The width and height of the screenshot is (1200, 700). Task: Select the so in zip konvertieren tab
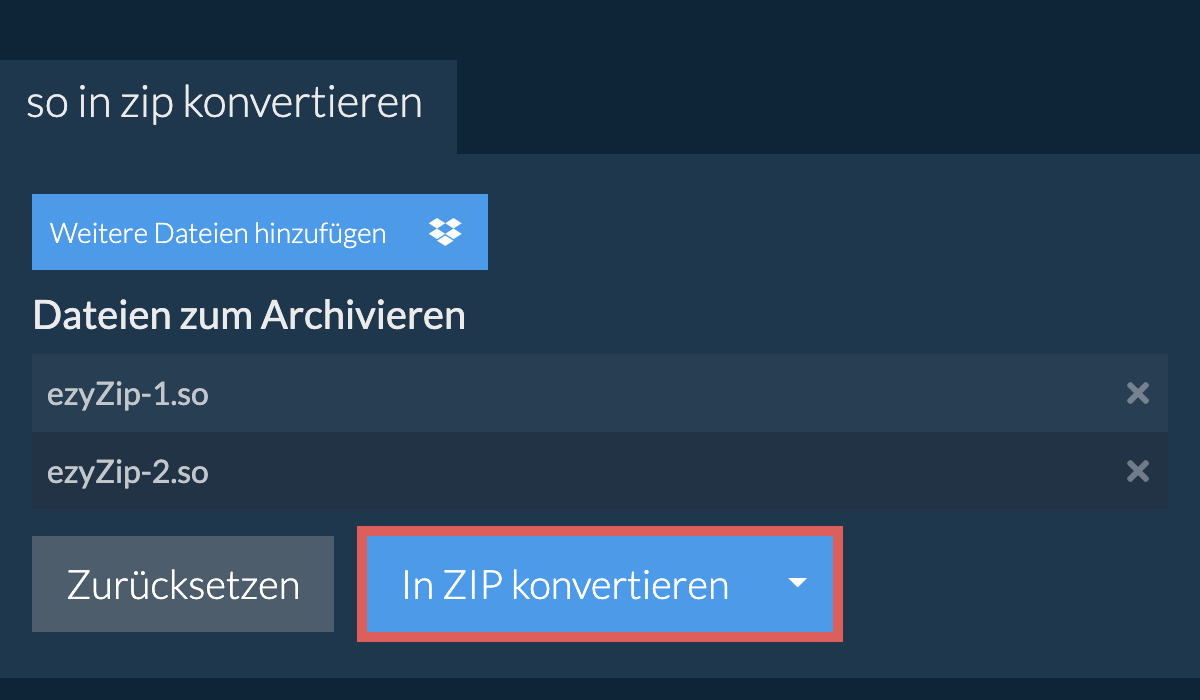(224, 104)
